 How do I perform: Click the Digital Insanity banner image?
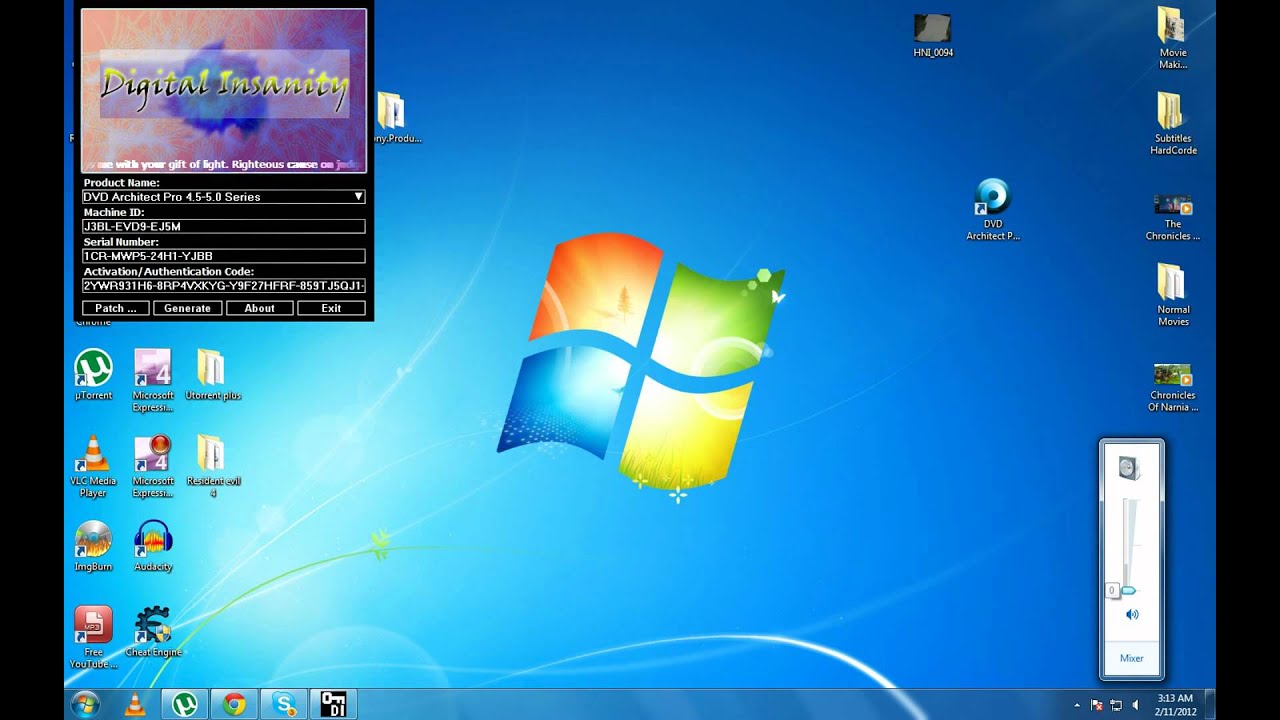coord(224,90)
